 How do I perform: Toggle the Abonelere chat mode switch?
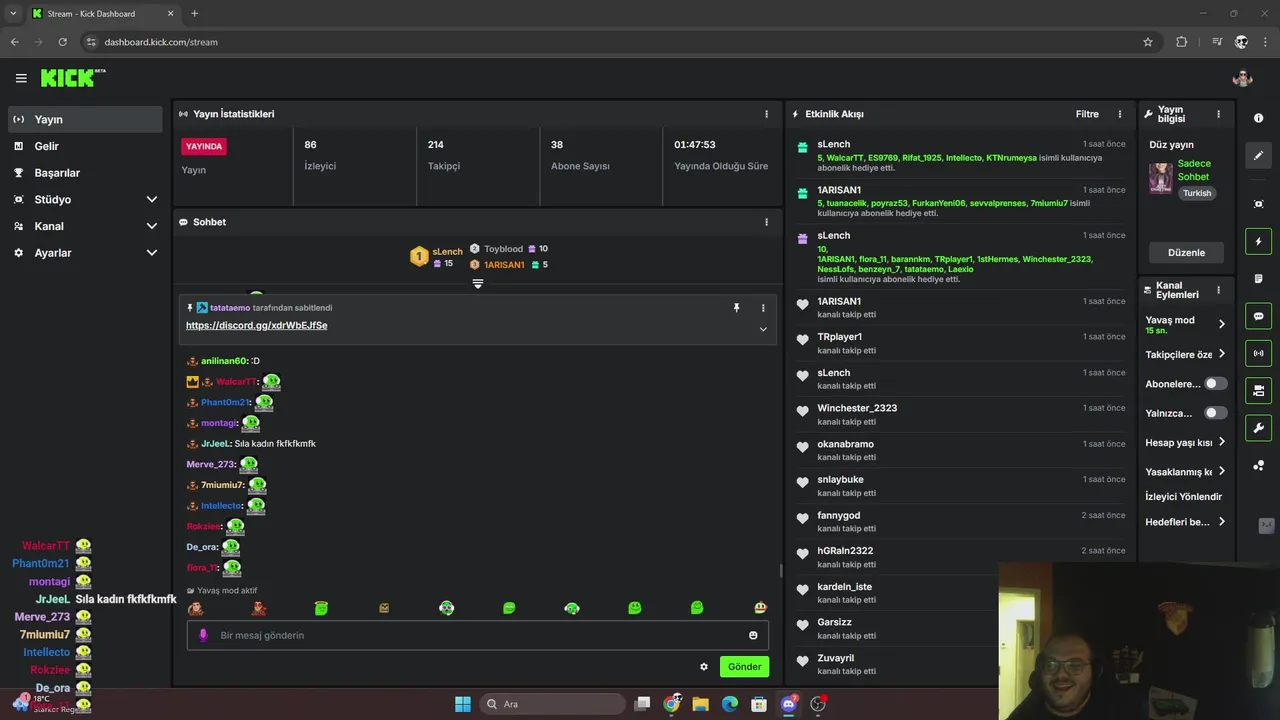(1215, 384)
